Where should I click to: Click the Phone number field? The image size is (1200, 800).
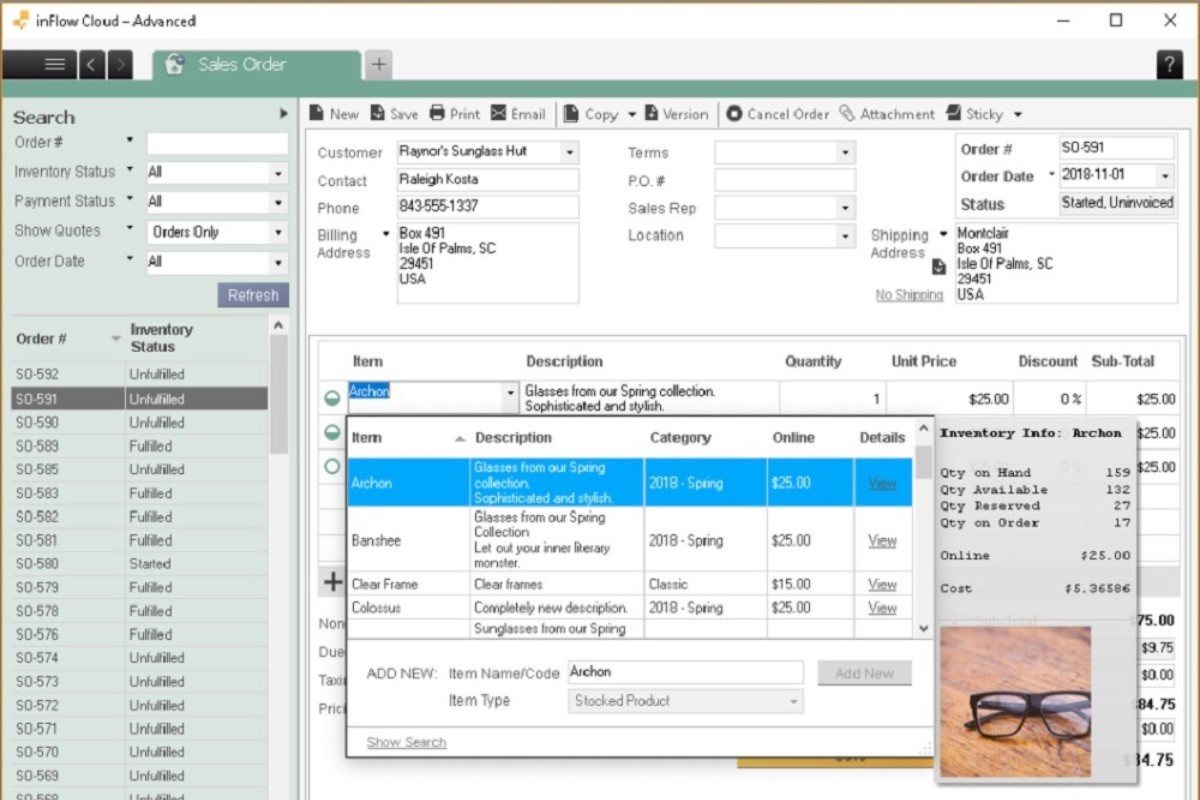pyautogui.click(x=487, y=208)
